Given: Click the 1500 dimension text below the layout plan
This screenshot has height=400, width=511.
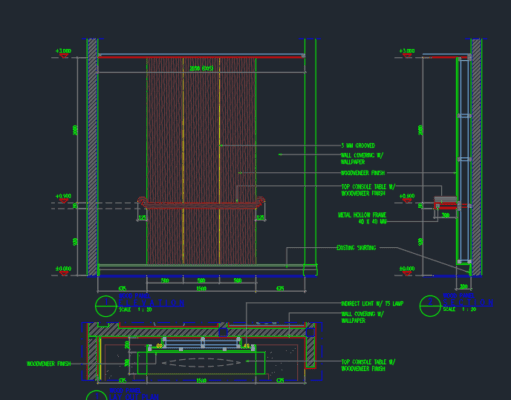Looking at the screenshot, I should [201, 380].
